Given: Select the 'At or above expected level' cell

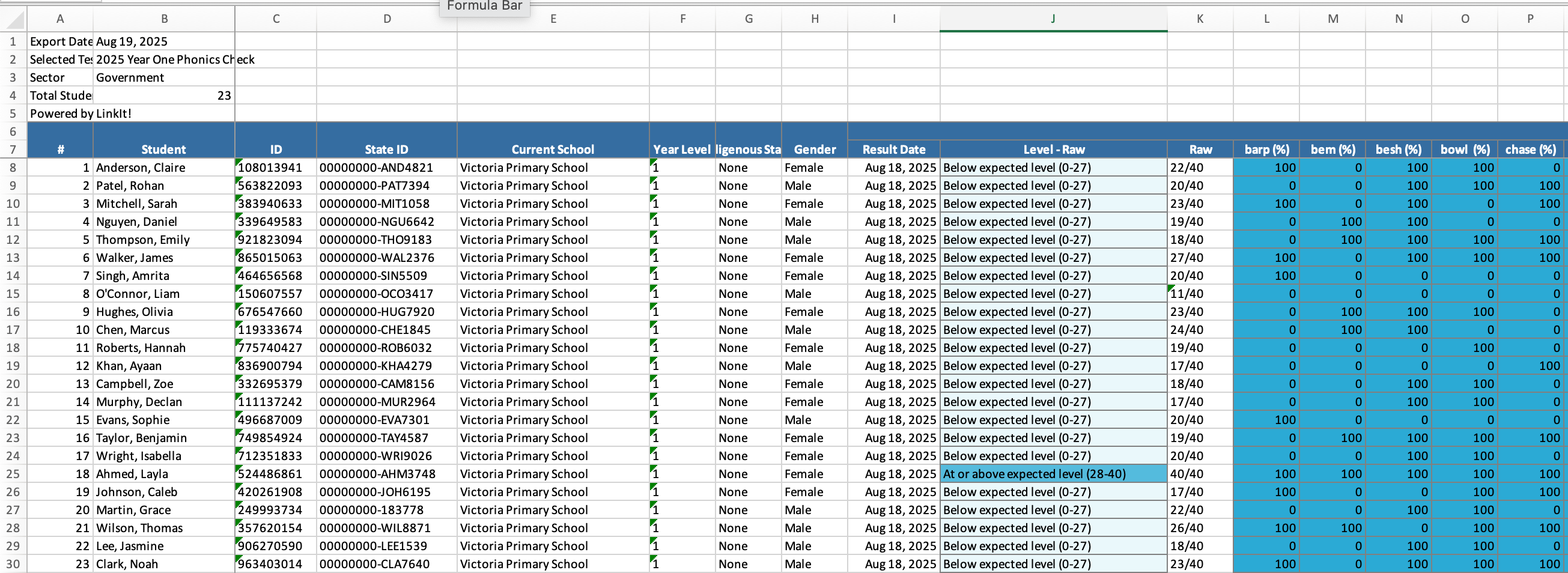Looking at the screenshot, I should point(1053,474).
